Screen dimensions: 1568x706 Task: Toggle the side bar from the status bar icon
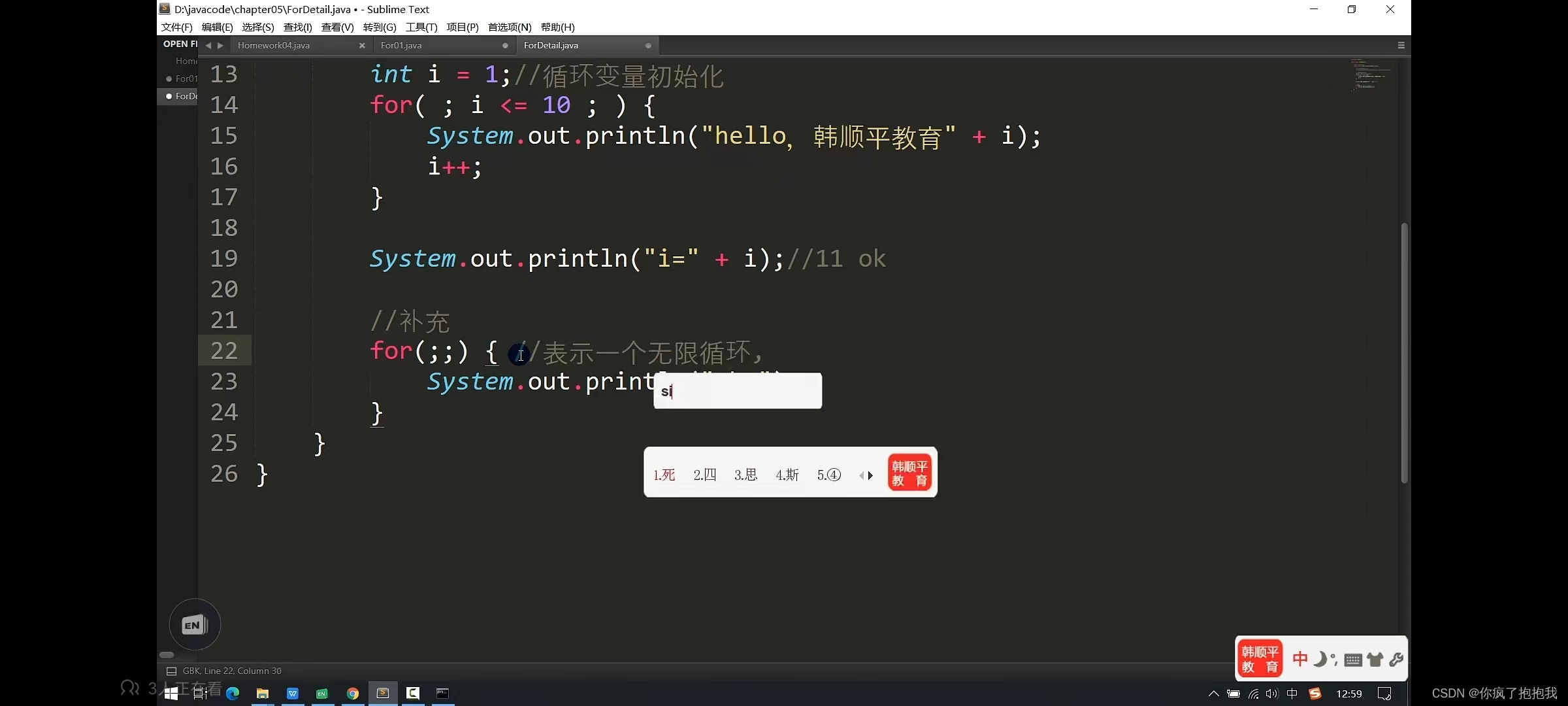[171, 671]
